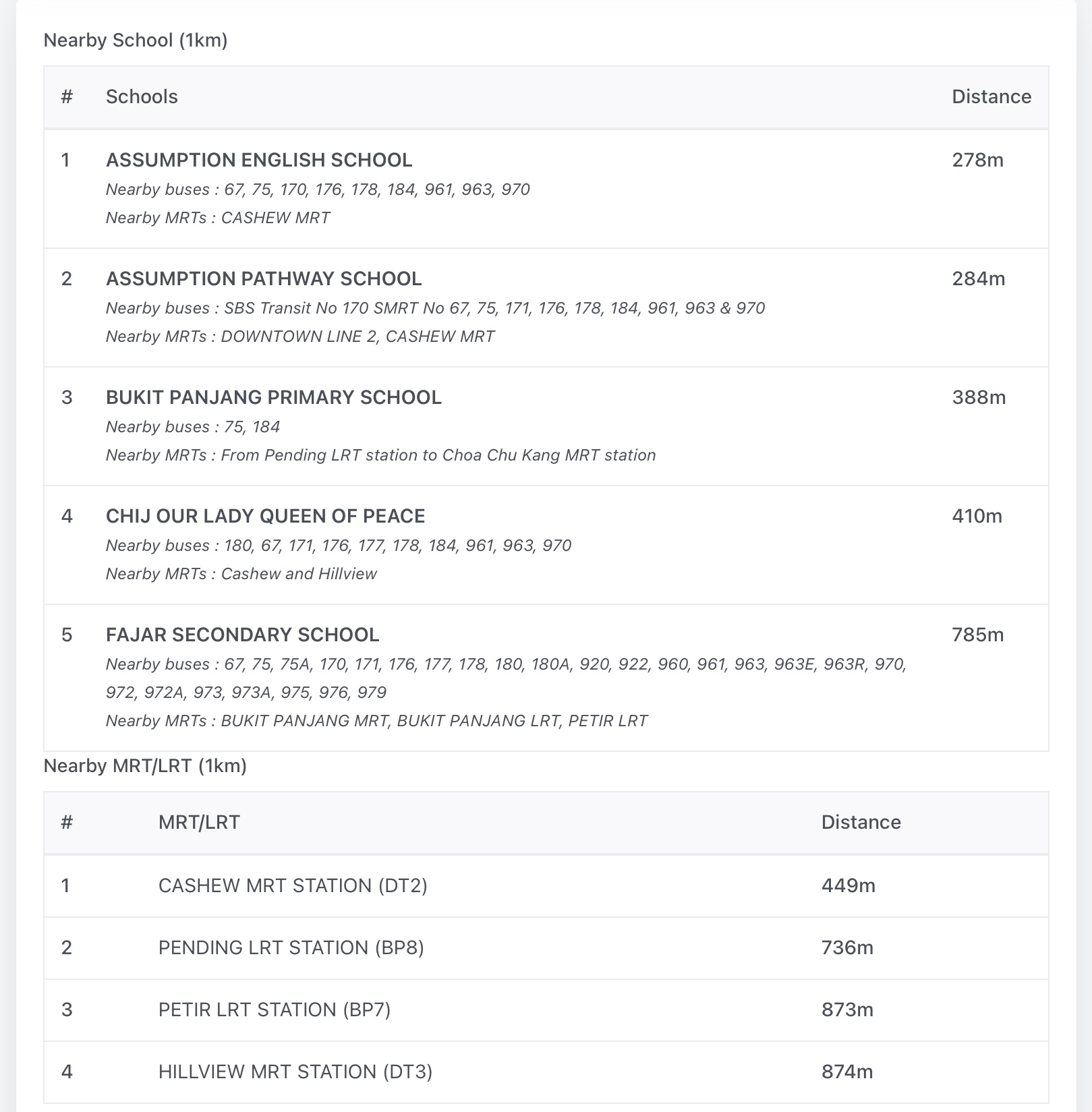Image resolution: width=1092 pixels, height=1112 pixels.
Task: Select Cashew MRT Station (DT2) row
Action: coord(293,886)
